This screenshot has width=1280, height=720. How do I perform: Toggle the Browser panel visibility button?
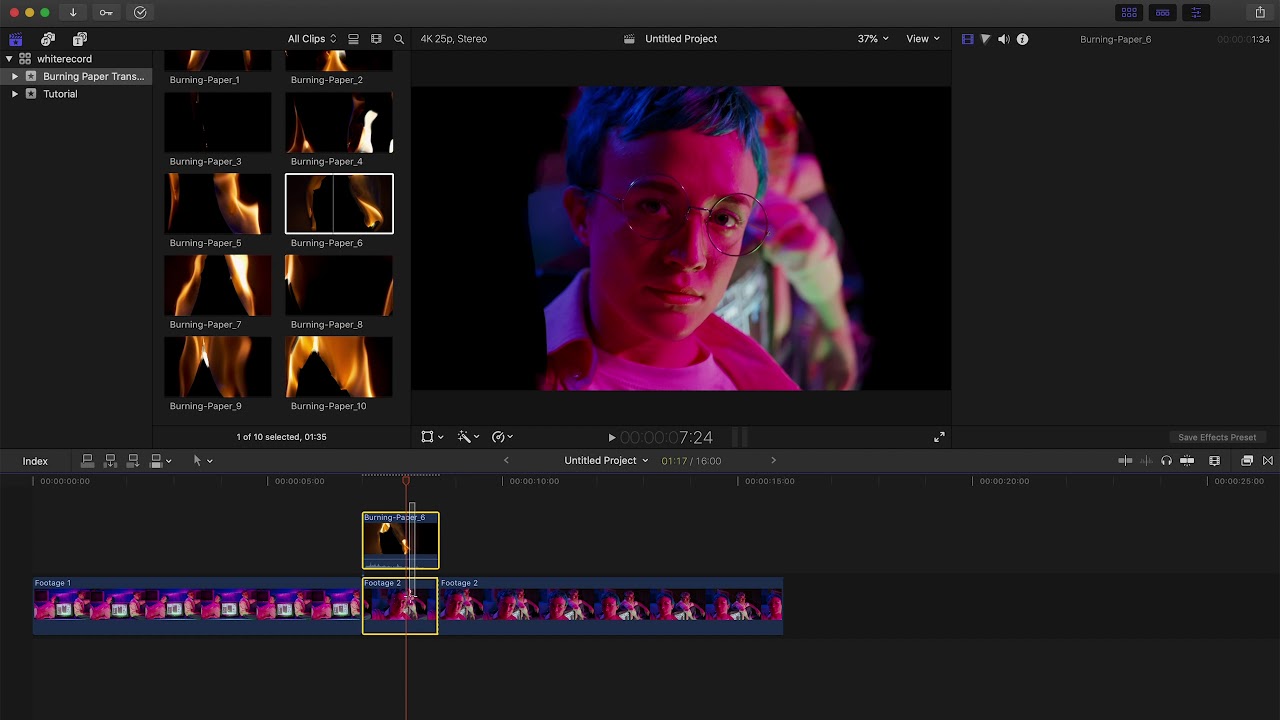1129,13
